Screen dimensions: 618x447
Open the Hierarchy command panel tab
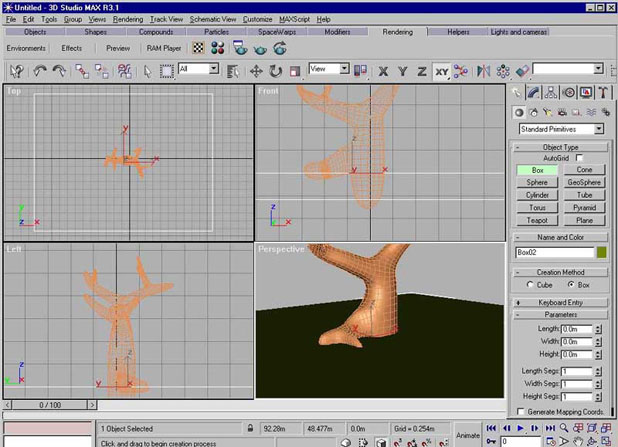[551, 93]
